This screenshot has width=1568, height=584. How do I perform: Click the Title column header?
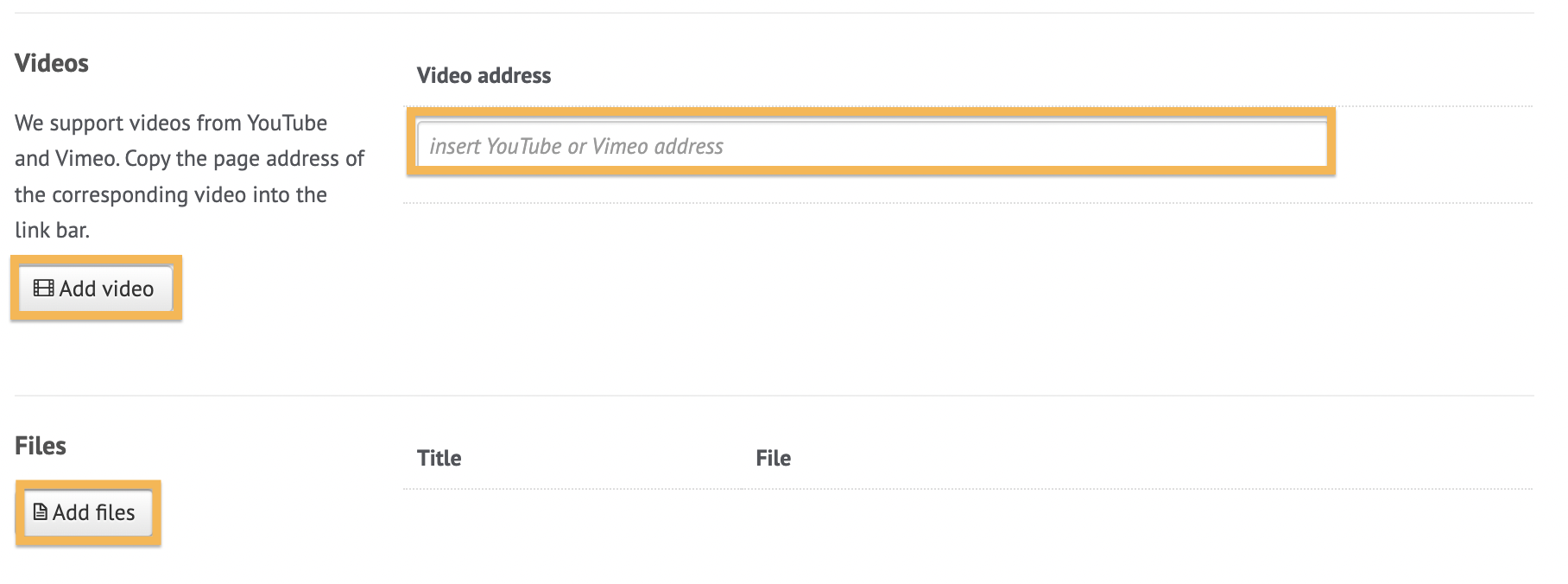point(439,458)
